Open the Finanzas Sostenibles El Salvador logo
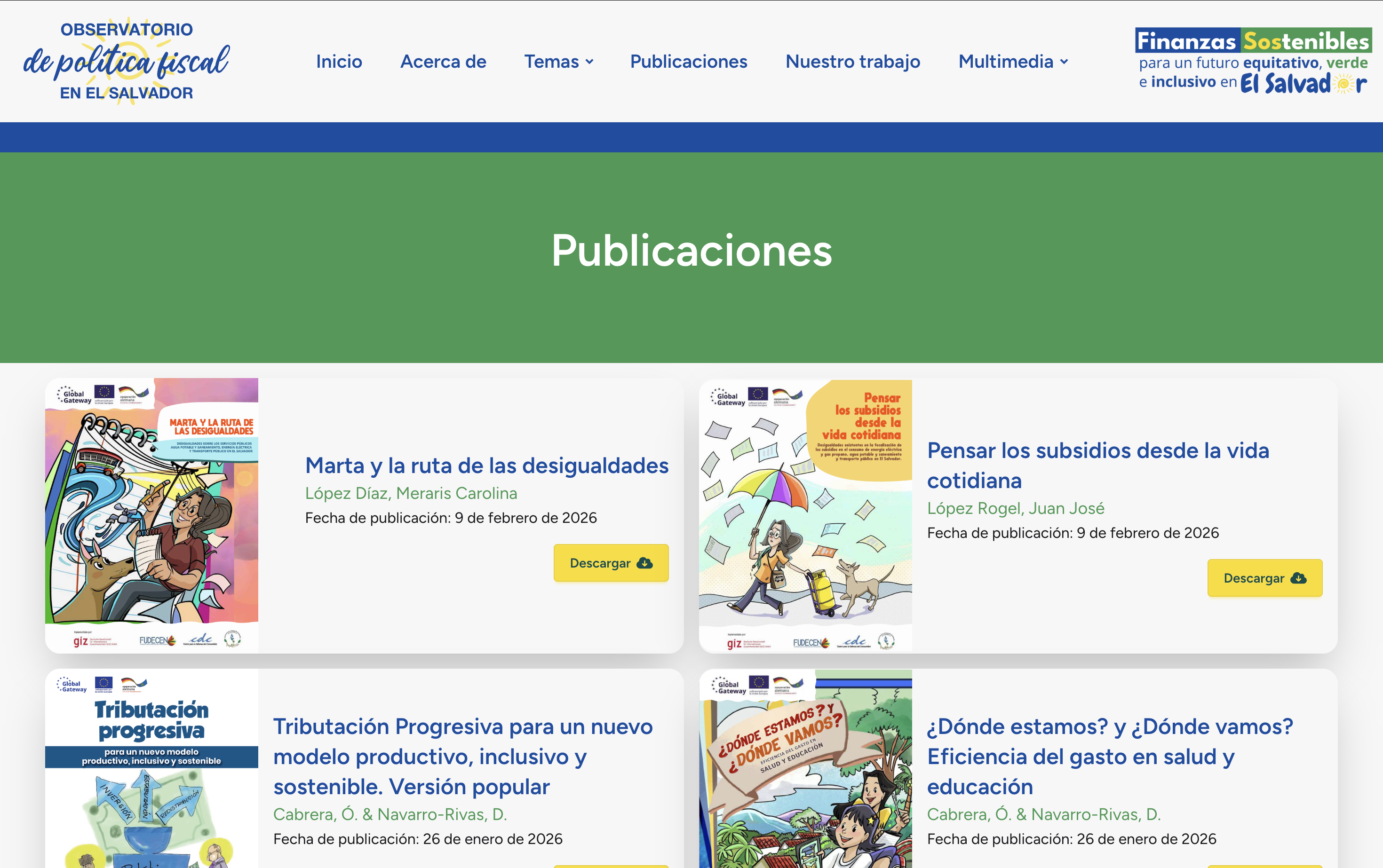1383x868 pixels. 1253,61
